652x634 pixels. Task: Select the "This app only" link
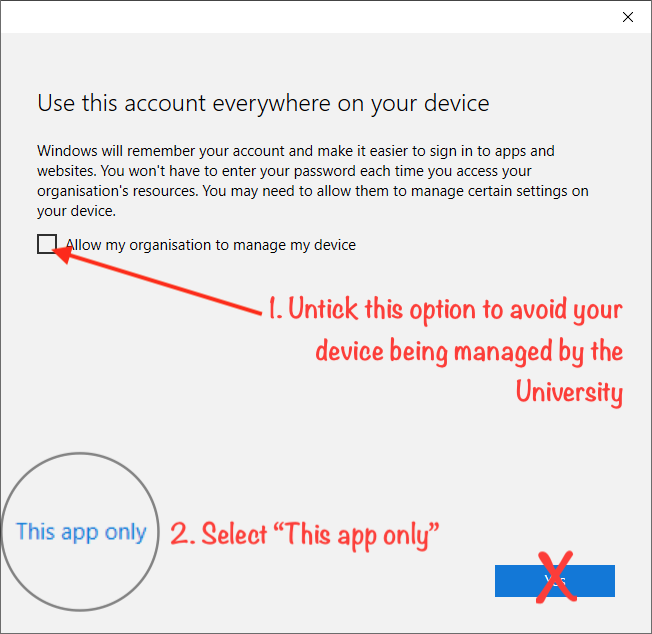pos(81,532)
